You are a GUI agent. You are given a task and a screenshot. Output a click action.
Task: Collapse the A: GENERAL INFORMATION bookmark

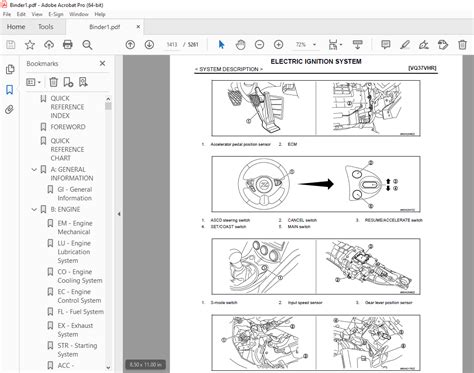(x=34, y=170)
